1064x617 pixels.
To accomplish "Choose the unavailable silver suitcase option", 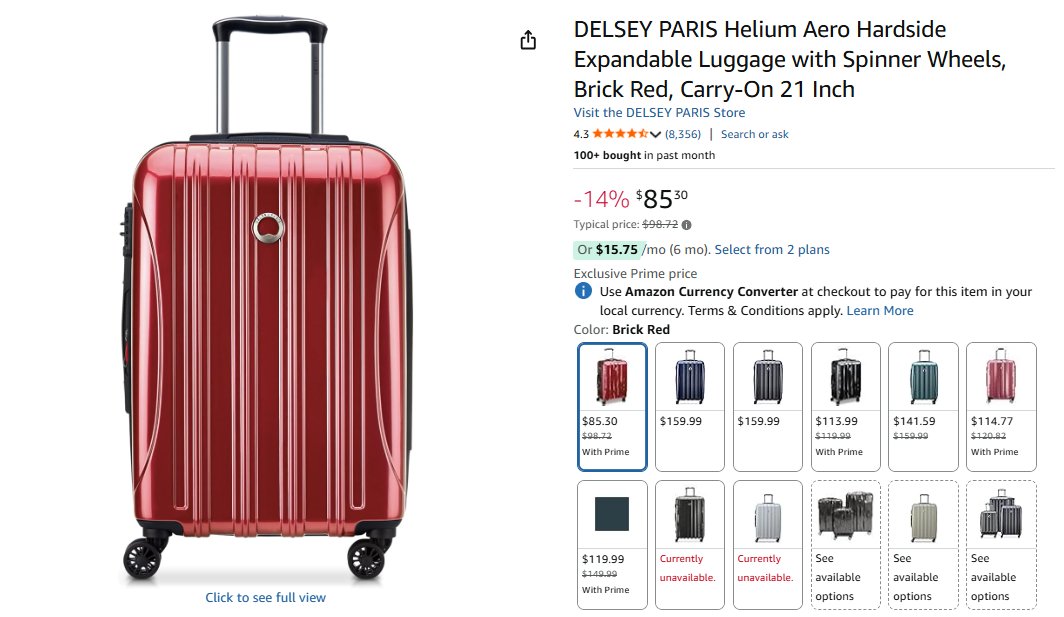I will tap(767, 545).
